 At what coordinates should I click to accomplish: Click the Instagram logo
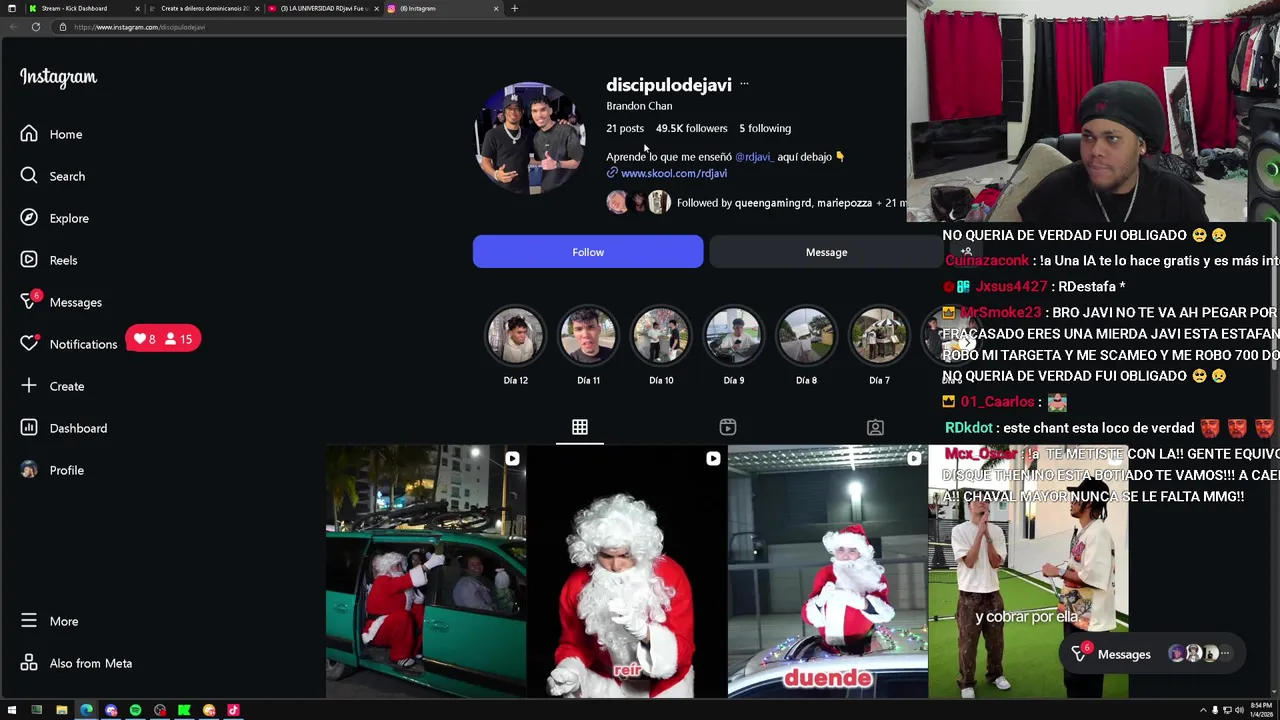coord(58,77)
